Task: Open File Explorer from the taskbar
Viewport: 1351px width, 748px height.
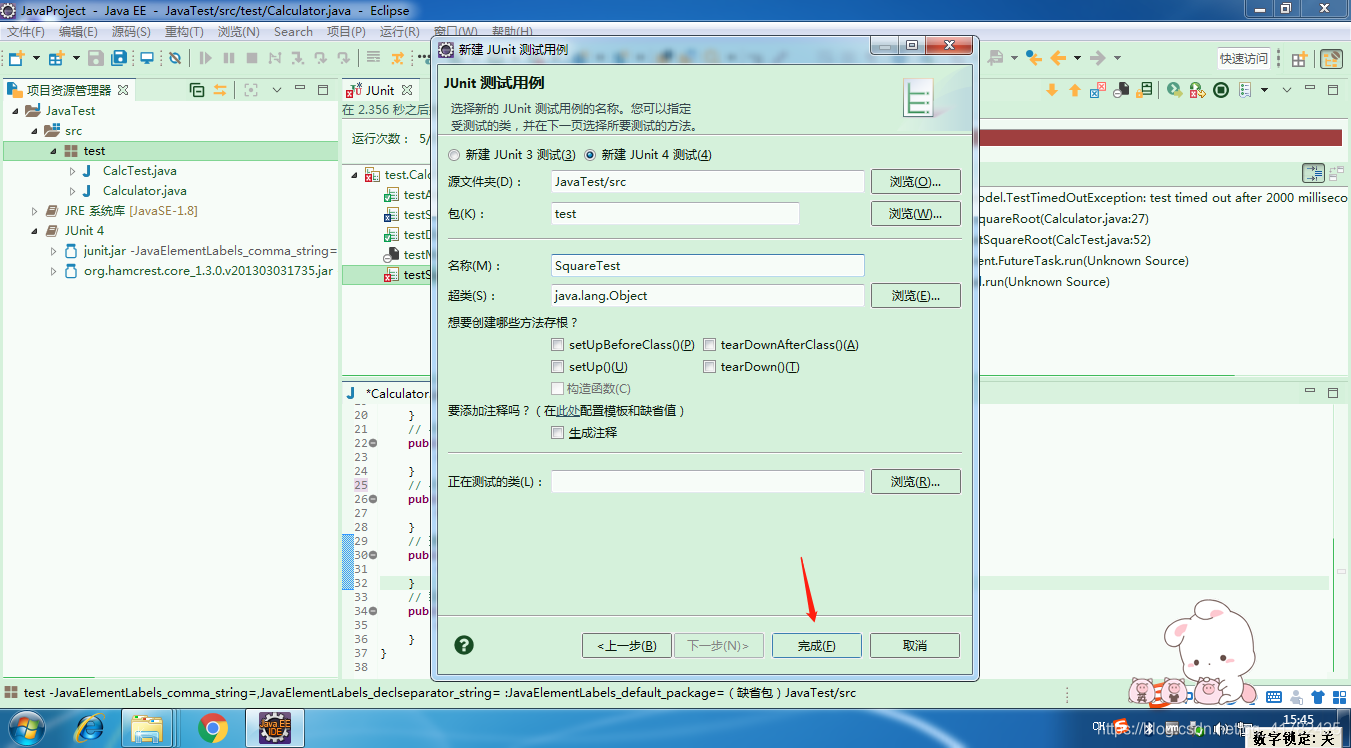Action: 148,728
